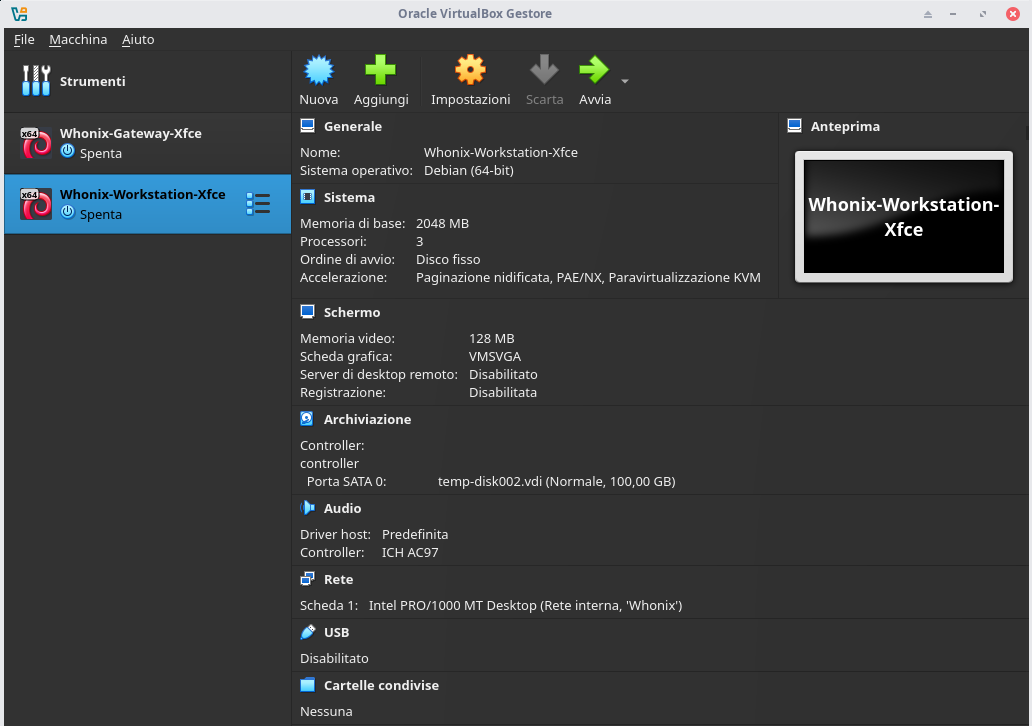Click the Archiviazione section heading
The image size is (1032, 726).
tap(367, 419)
